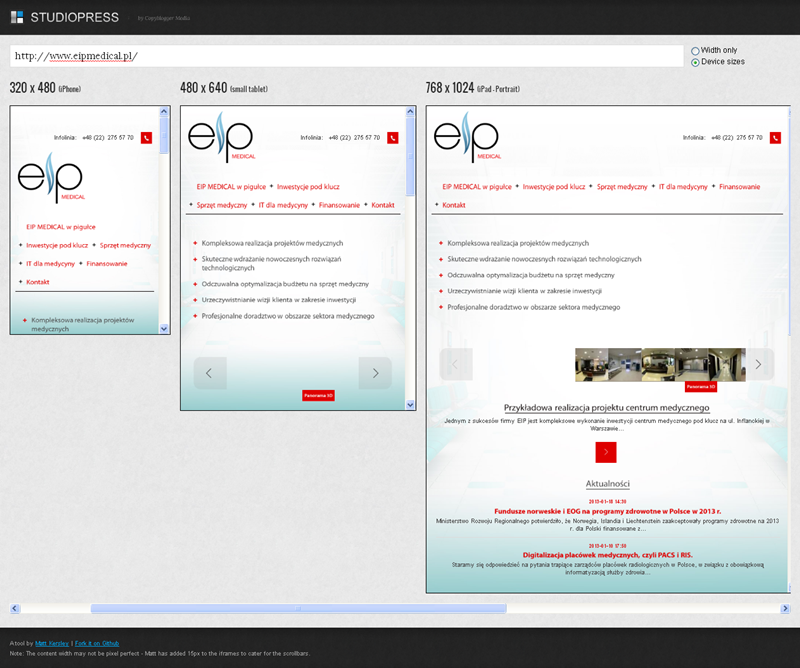This screenshot has height=668, width=800.
Task: Open the Matt Kersley footer link
Action: [48, 643]
